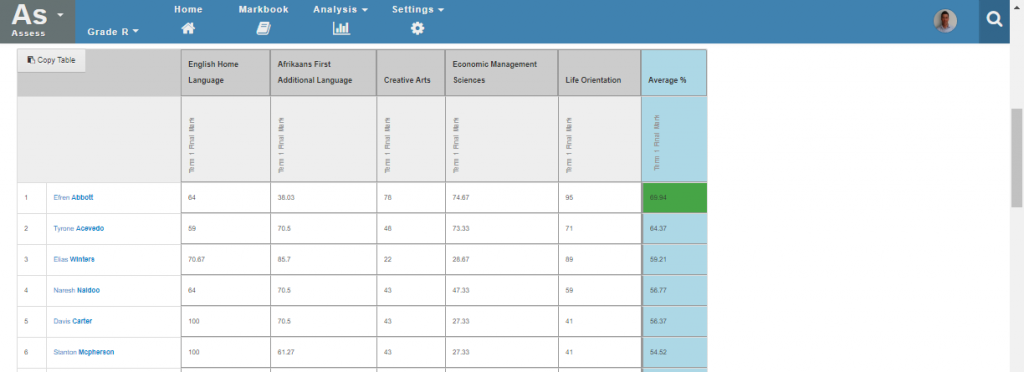Image resolution: width=1024 pixels, height=372 pixels.
Task: Expand the Settings menu
Action: 418,10
